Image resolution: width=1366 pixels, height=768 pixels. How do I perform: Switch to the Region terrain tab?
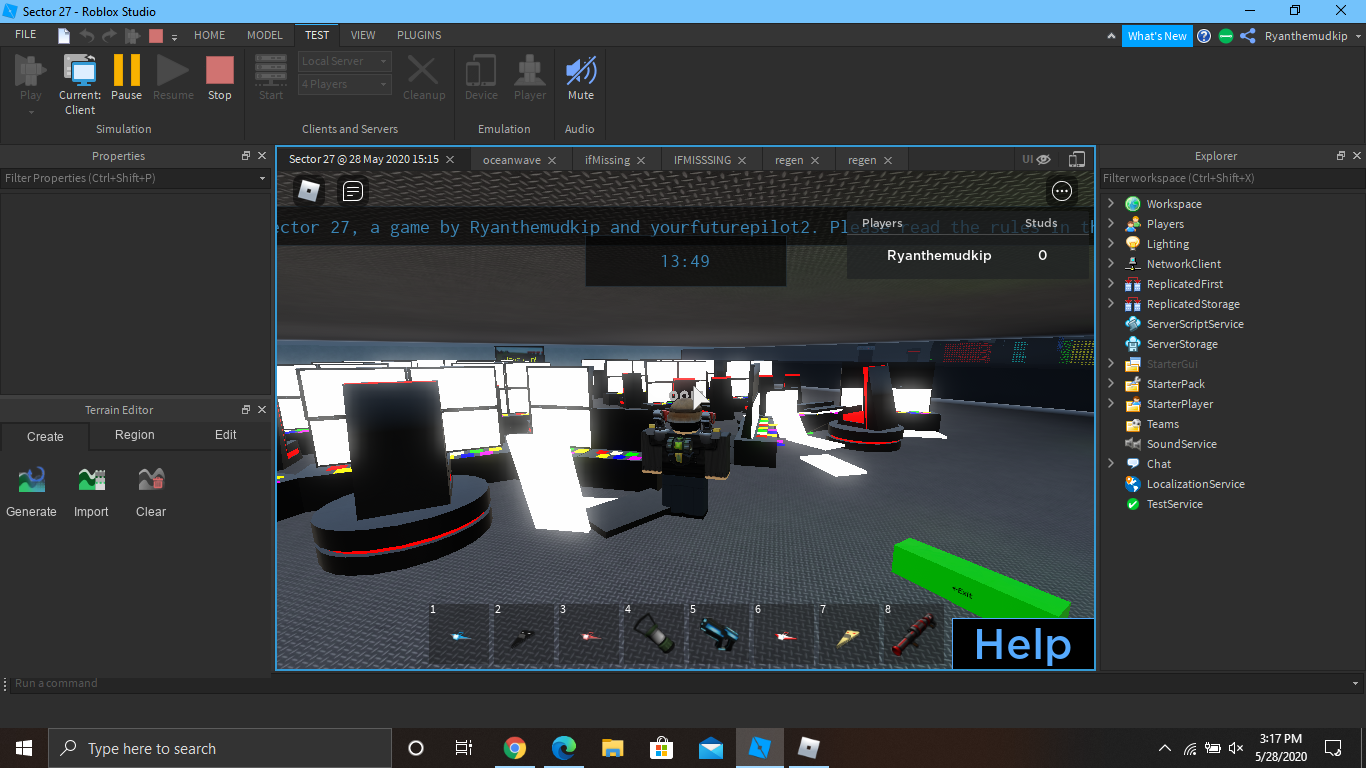click(135, 436)
